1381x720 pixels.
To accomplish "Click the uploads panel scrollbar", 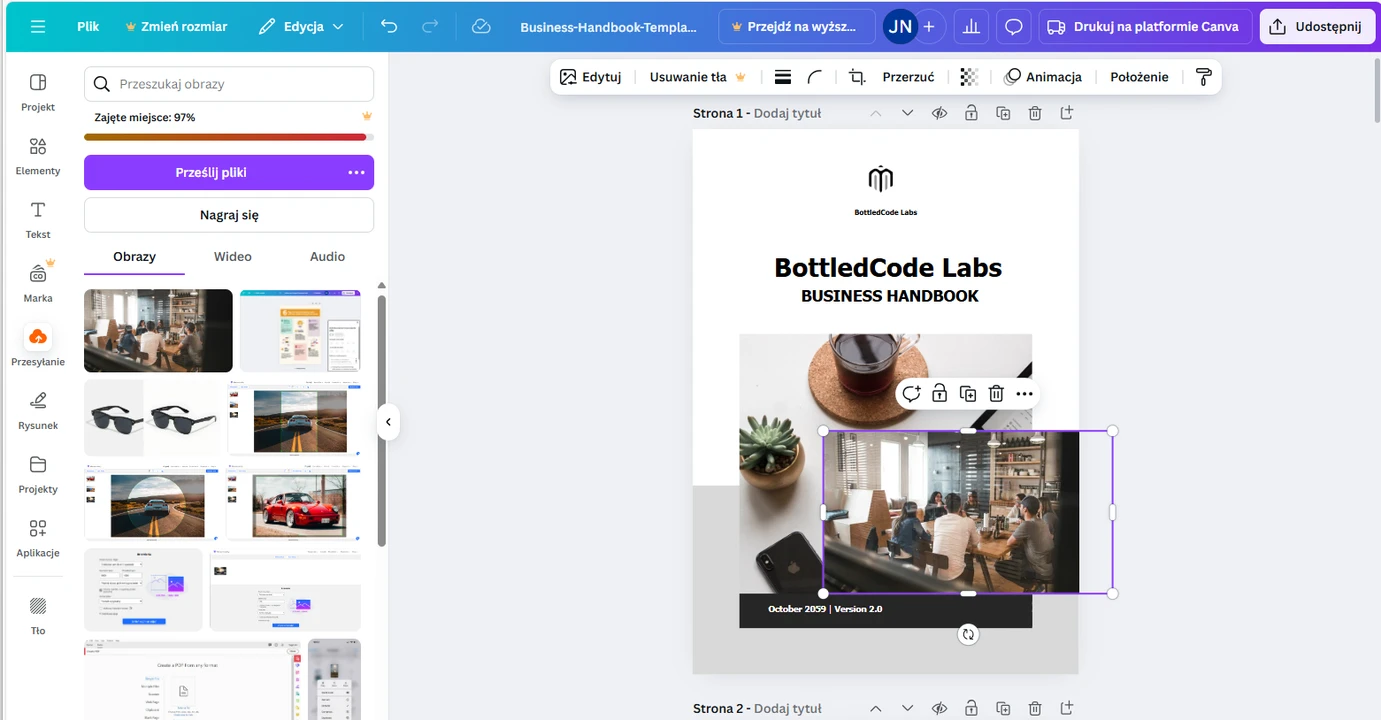I will point(381,420).
